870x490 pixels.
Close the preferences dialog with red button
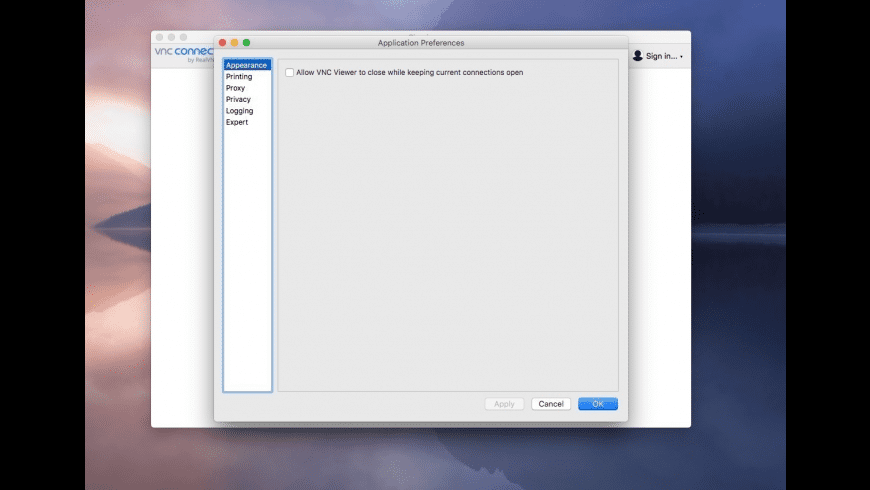click(222, 43)
